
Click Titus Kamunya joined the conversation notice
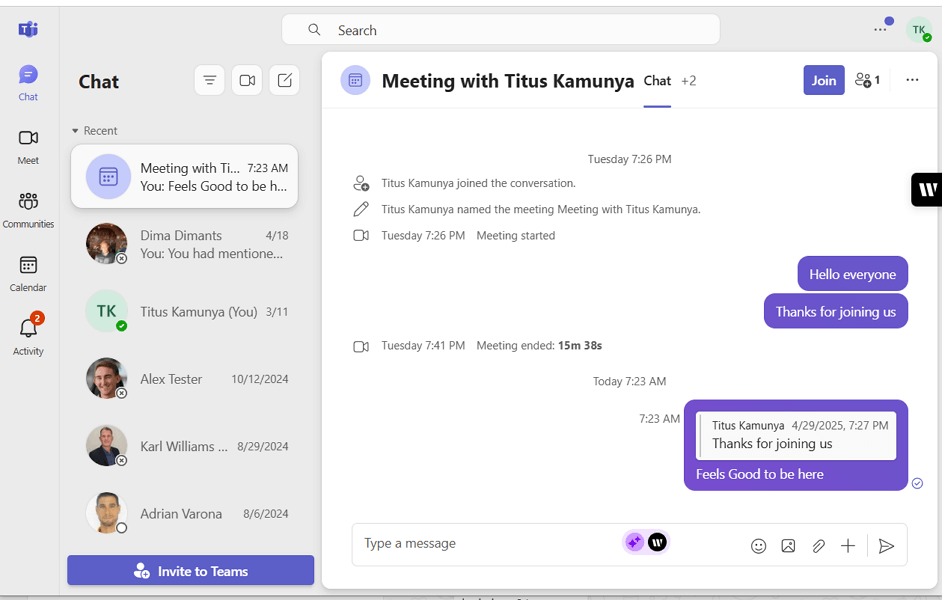[x=478, y=183]
